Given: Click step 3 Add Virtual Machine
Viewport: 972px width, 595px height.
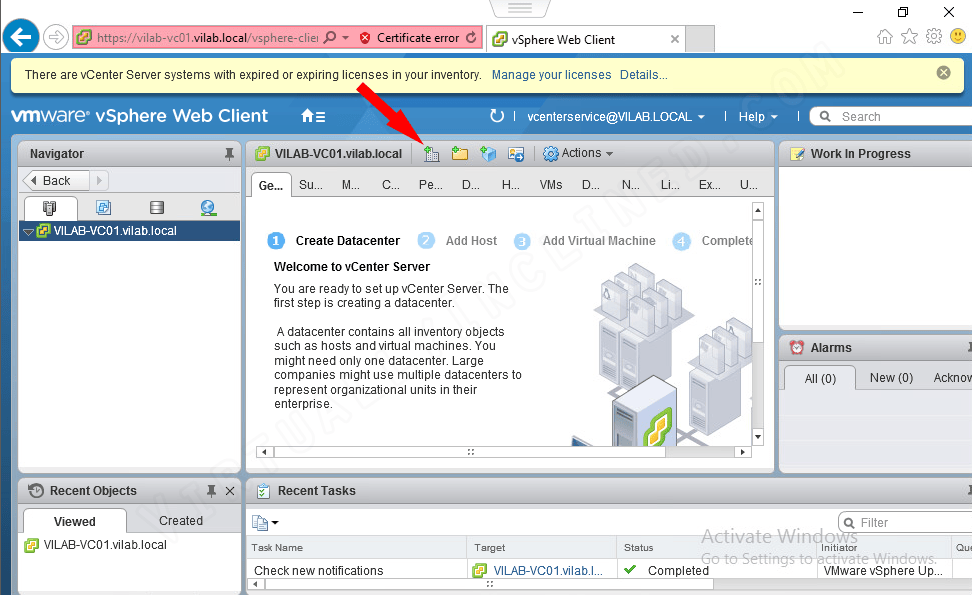Looking at the screenshot, I should tap(585, 241).
